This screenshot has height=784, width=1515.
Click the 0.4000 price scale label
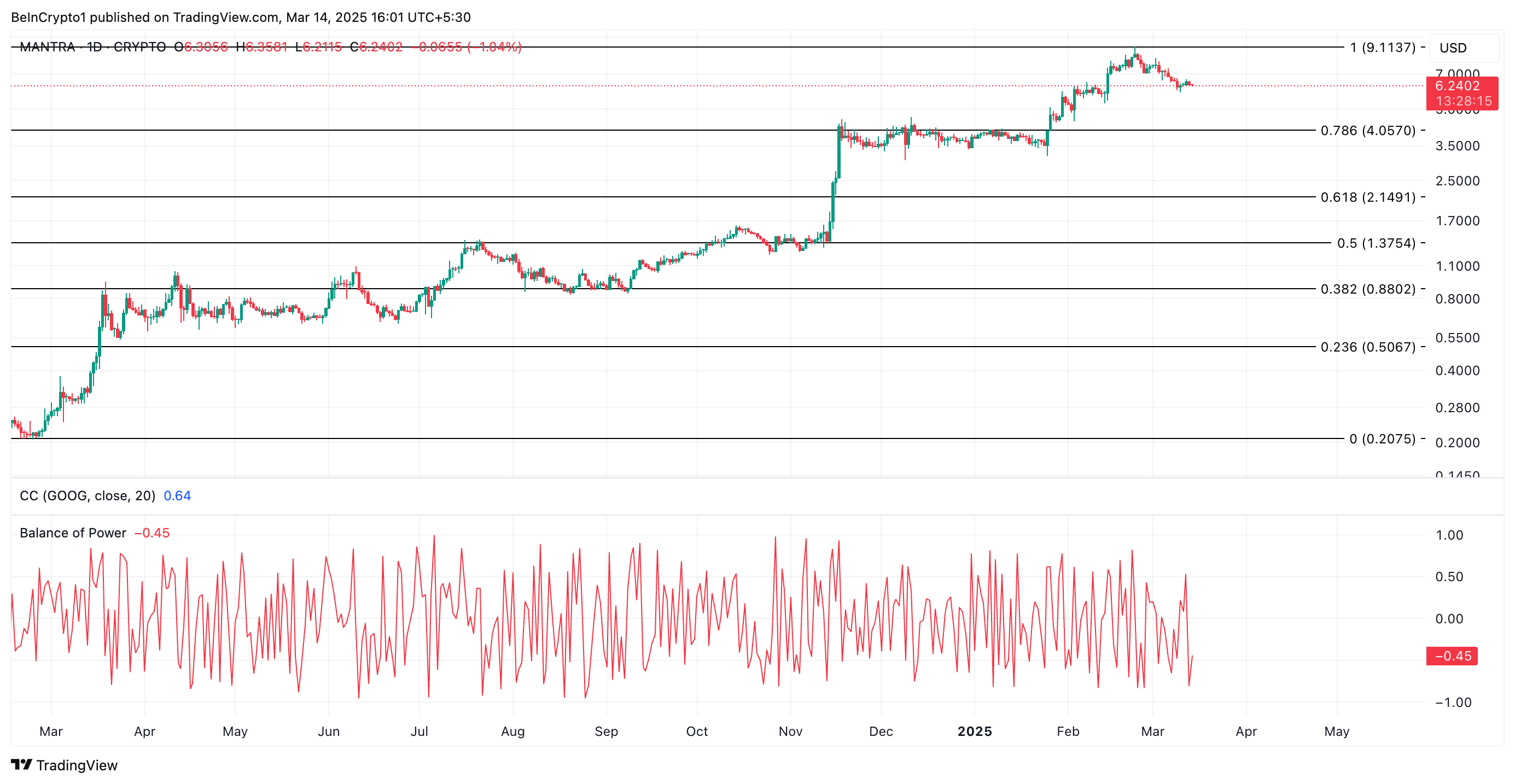coord(1458,370)
